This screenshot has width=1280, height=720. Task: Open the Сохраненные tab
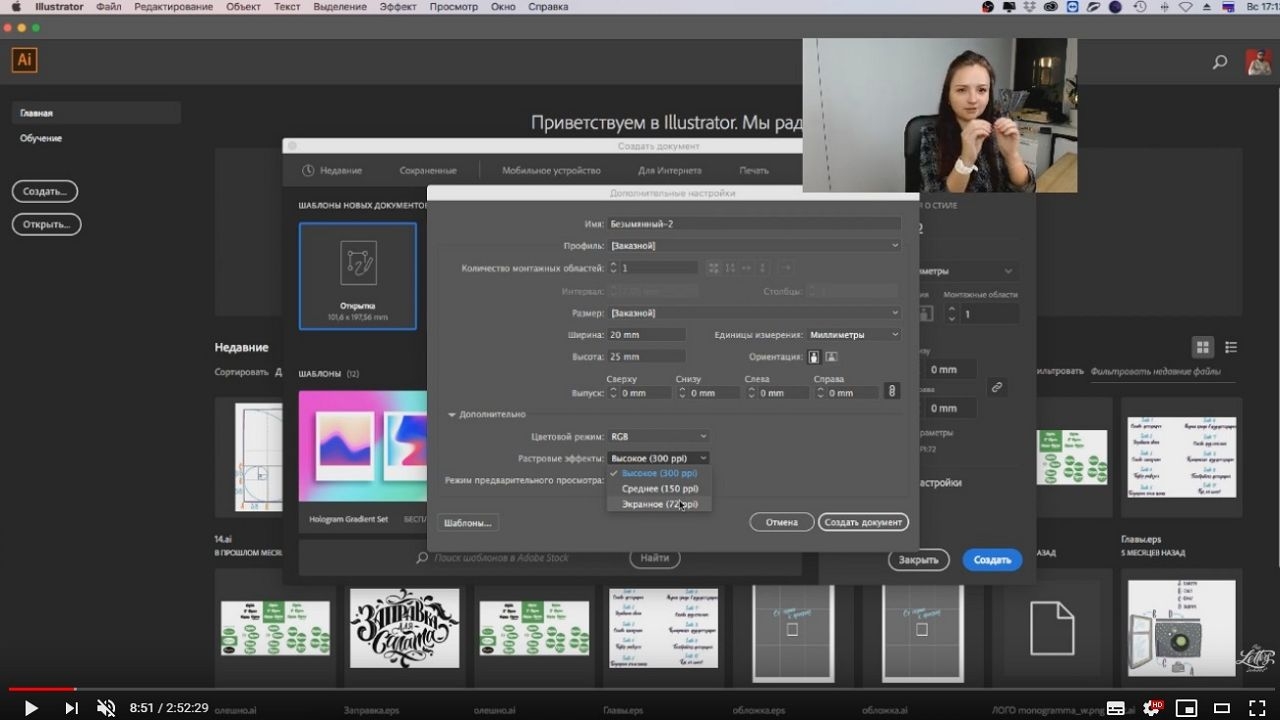[428, 171]
